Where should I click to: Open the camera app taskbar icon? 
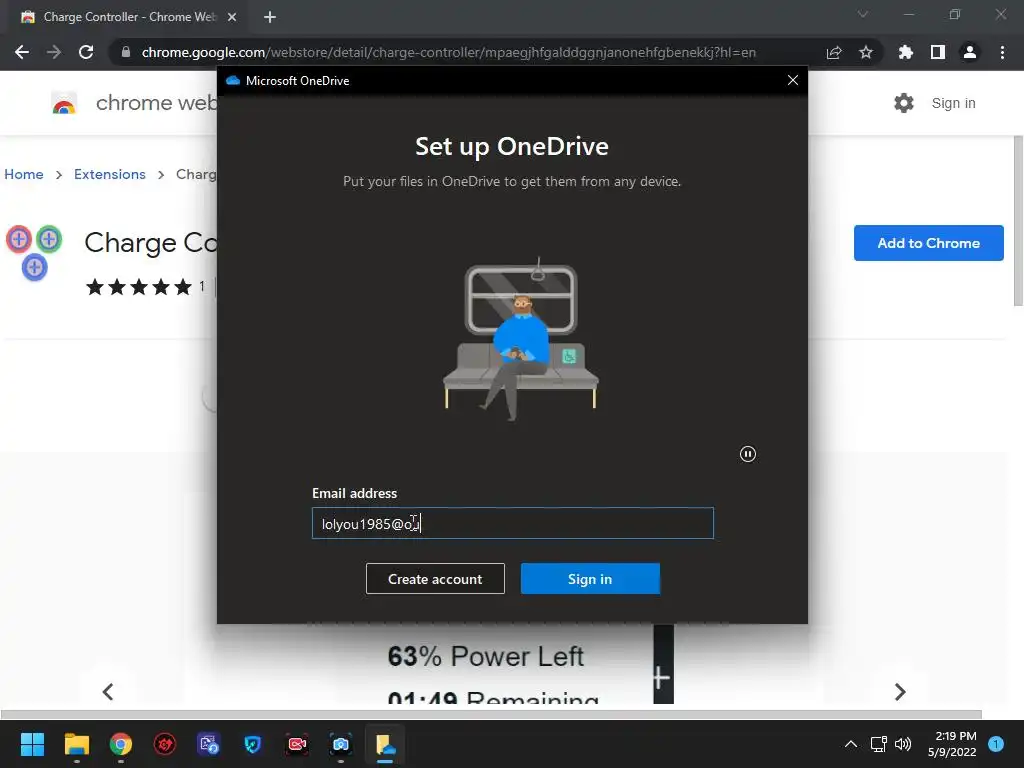click(x=341, y=744)
